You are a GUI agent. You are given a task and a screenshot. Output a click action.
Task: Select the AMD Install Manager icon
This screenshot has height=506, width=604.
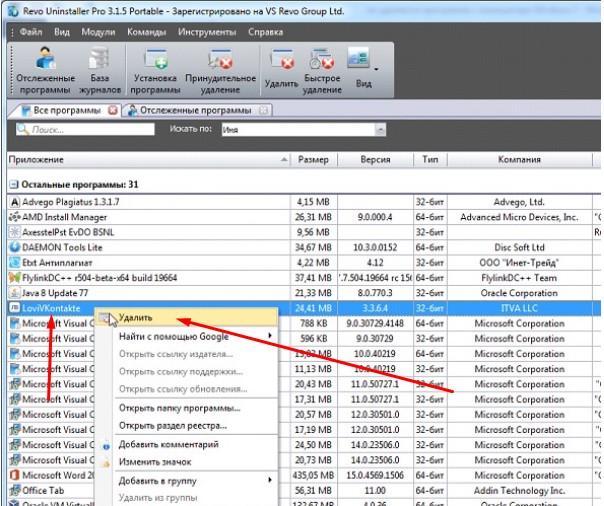pyautogui.click(x=14, y=217)
